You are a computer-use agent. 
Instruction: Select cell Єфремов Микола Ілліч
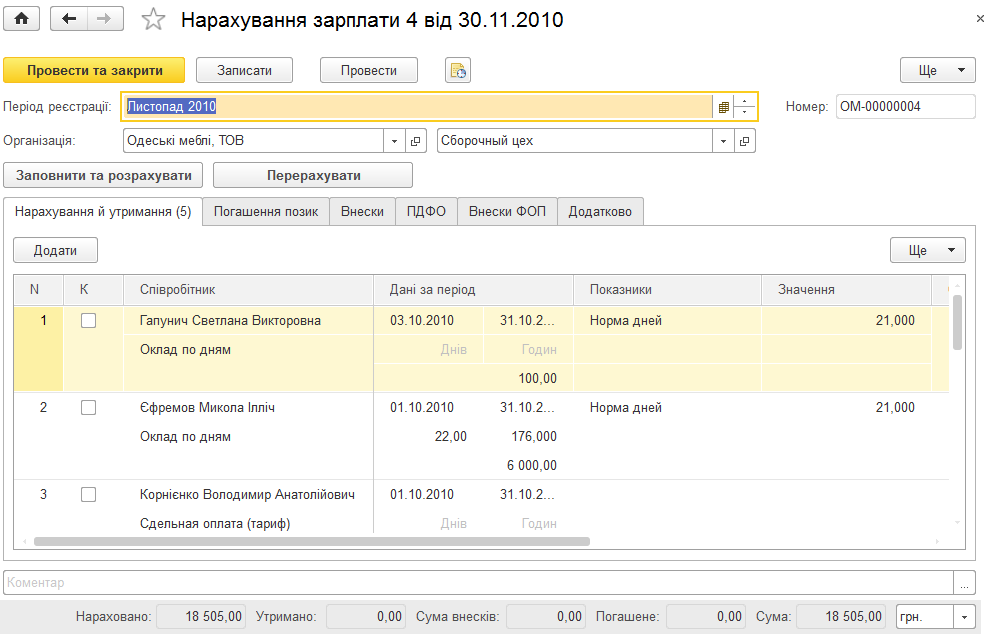pyautogui.click(x=248, y=408)
